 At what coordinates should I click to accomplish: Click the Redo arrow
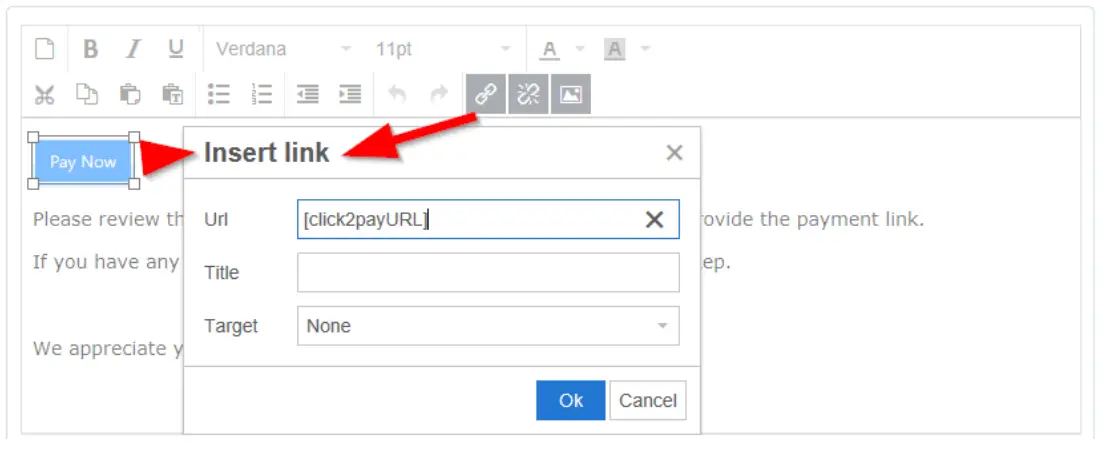[x=439, y=94]
